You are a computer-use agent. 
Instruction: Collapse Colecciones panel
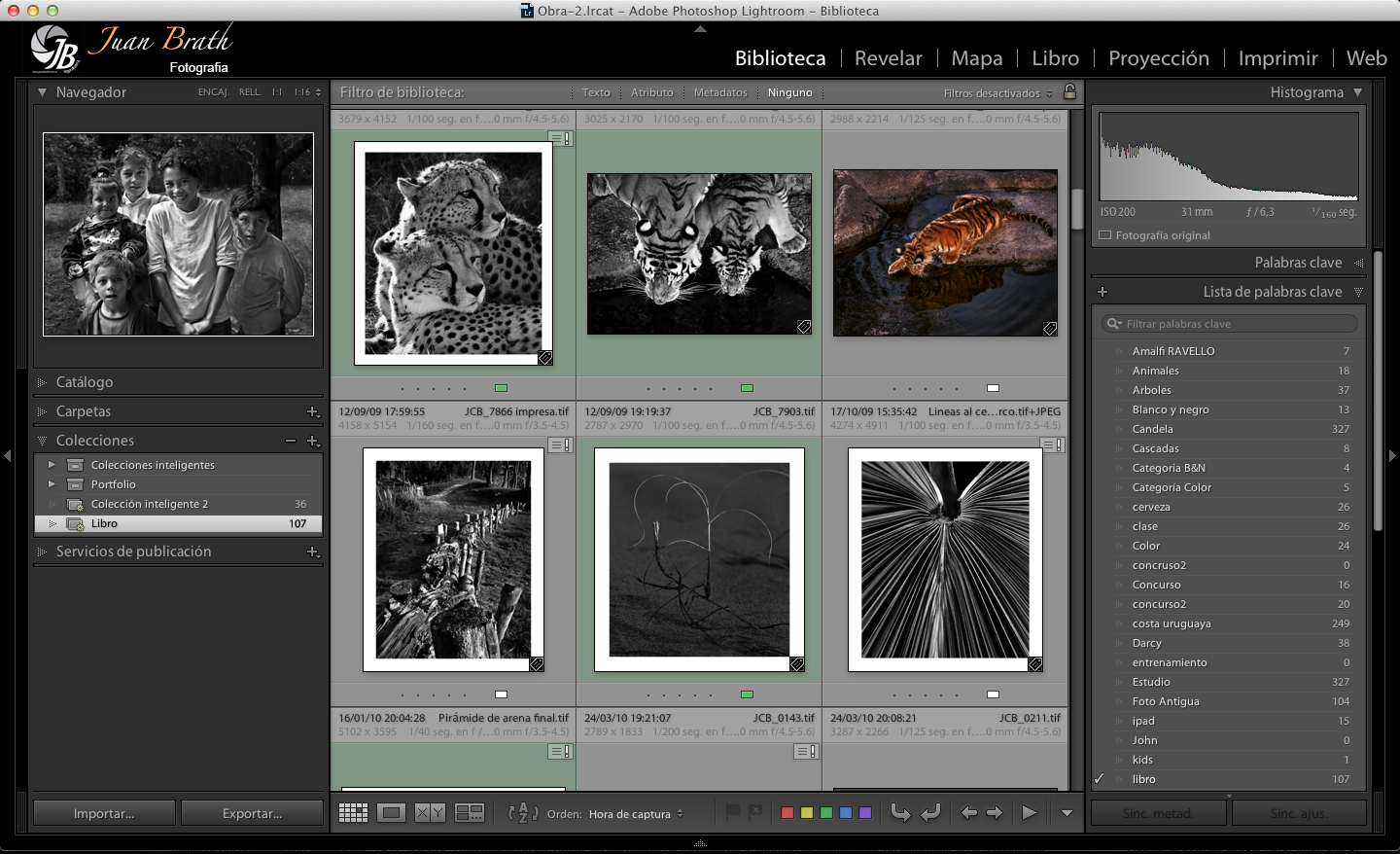point(42,441)
